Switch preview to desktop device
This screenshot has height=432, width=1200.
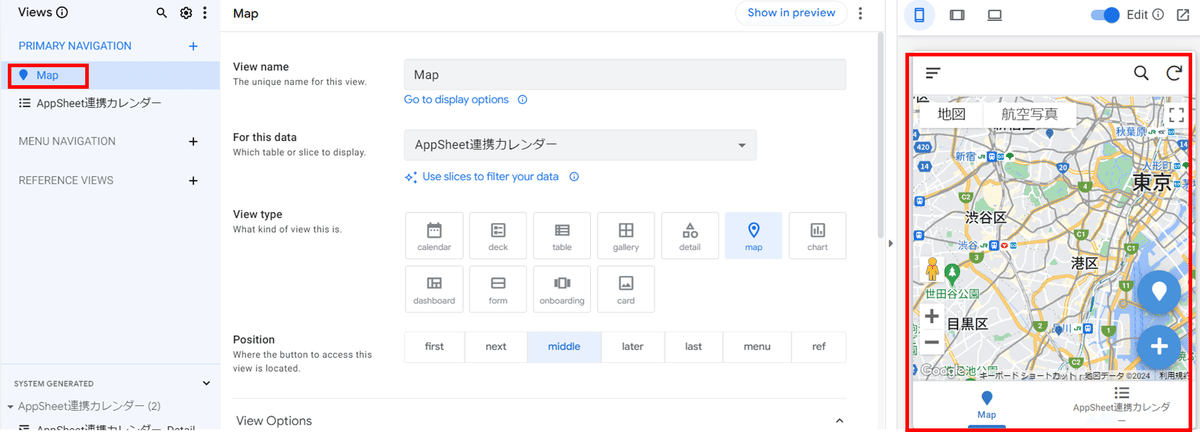(994, 15)
